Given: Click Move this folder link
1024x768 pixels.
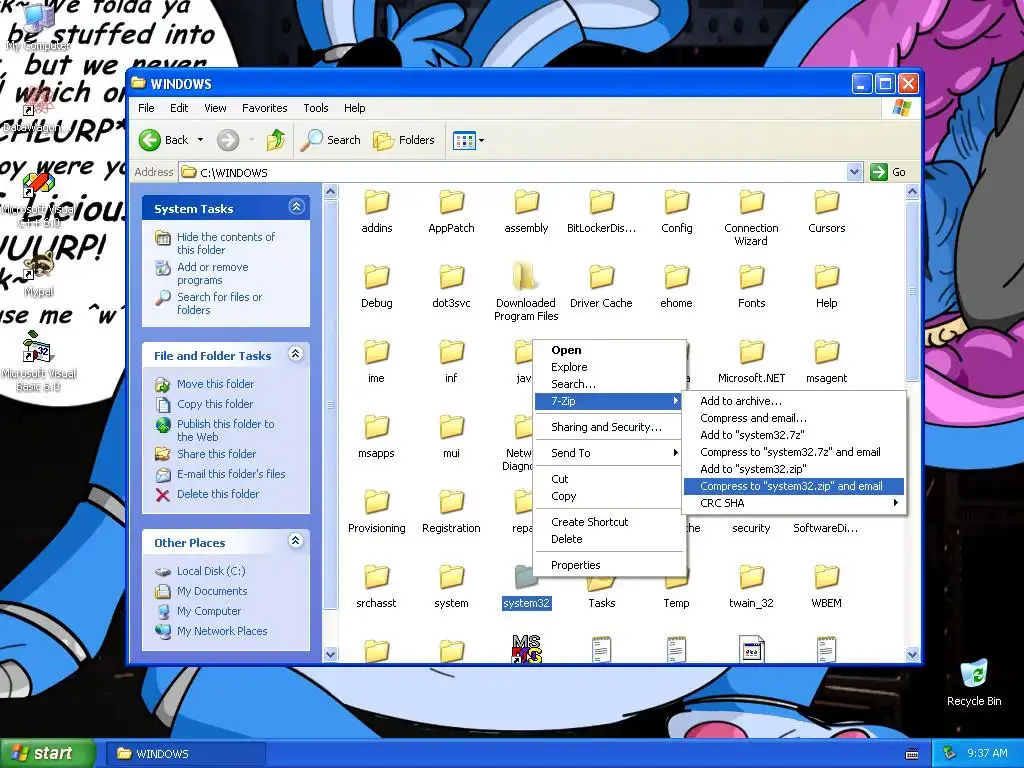Looking at the screenshot, I should coord(216,384).
